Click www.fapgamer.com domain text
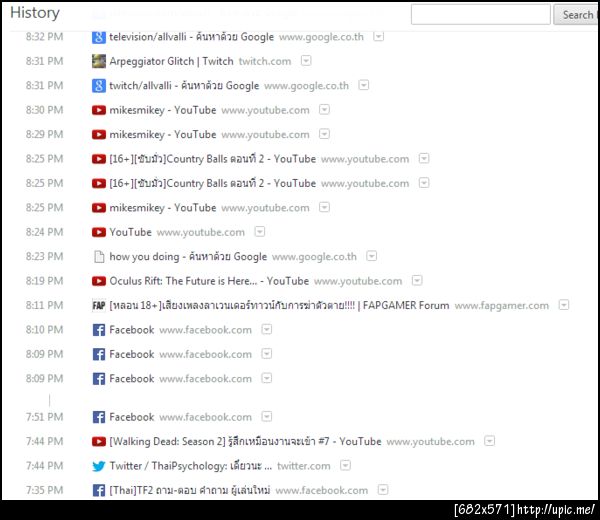 pos(502,306)
